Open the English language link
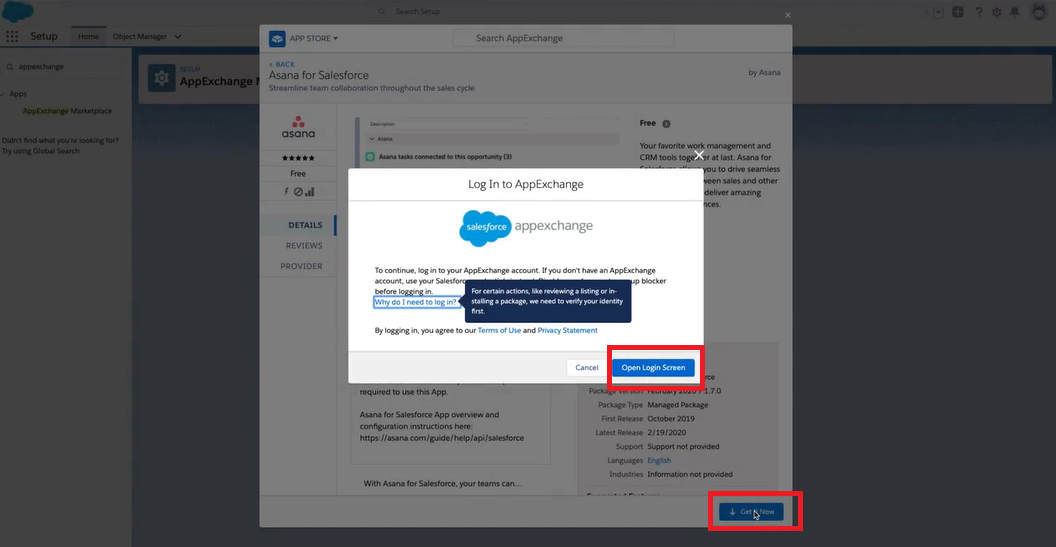This screenshot has height=547, width=1056. pyautogui.click(x=659, y=461)
